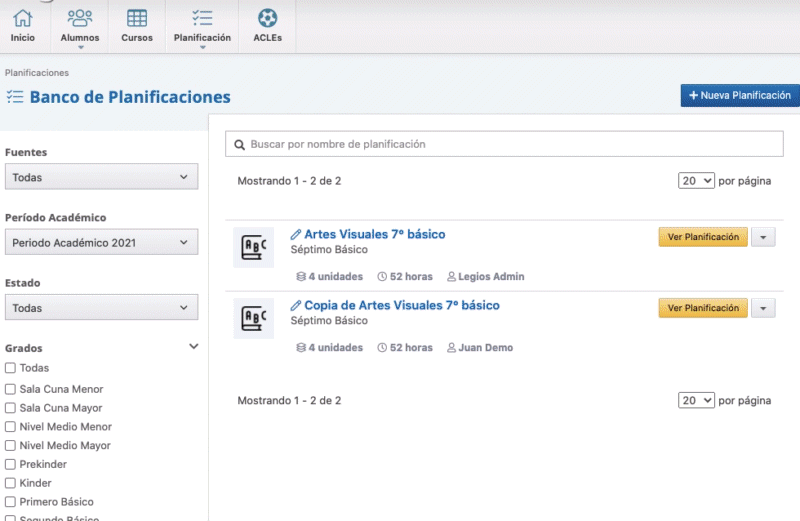Check the Sala Cuna Menor checkbox
The height and width of the screenshot is (521, 800).
coord(10,389)
